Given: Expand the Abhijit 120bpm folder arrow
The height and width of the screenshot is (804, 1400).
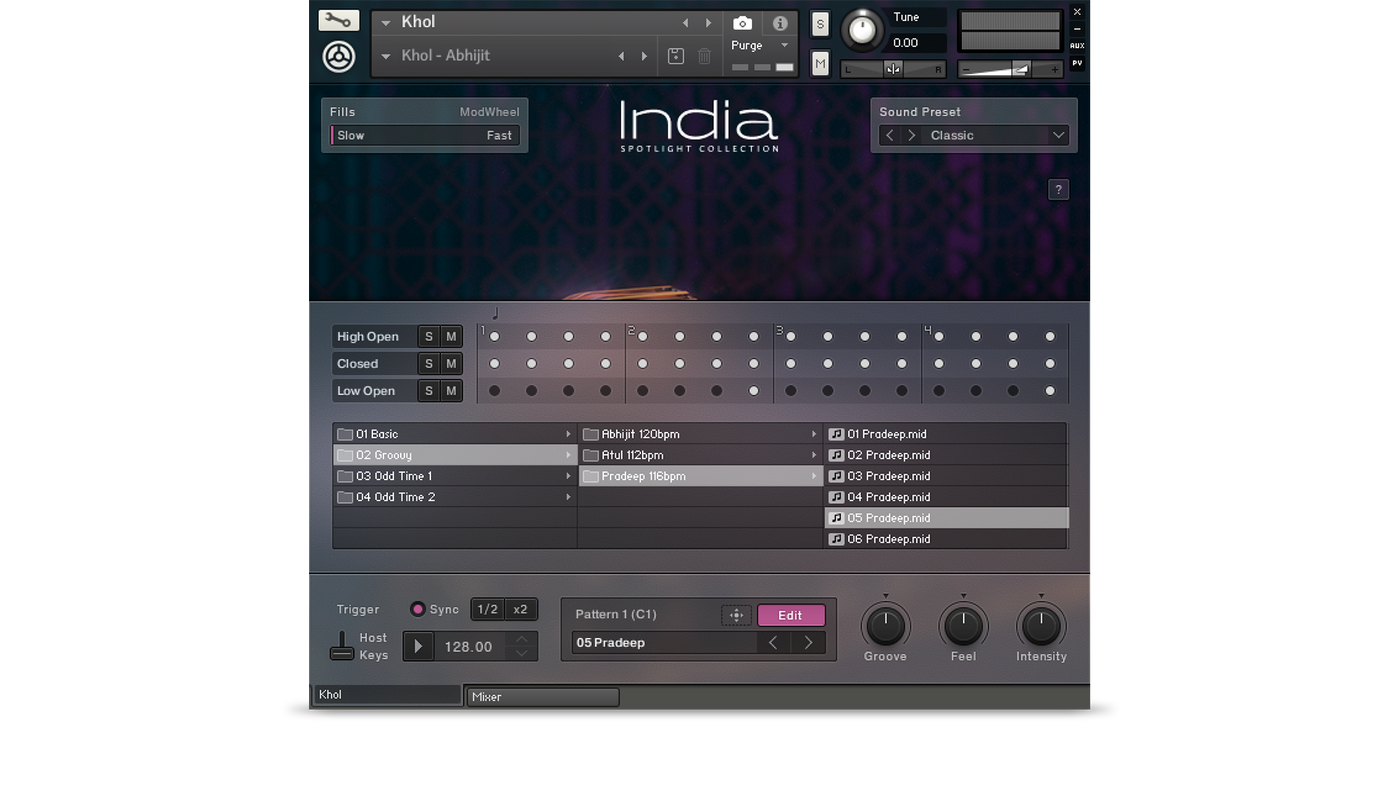Looking at the screenshot, I should [814, 435].
